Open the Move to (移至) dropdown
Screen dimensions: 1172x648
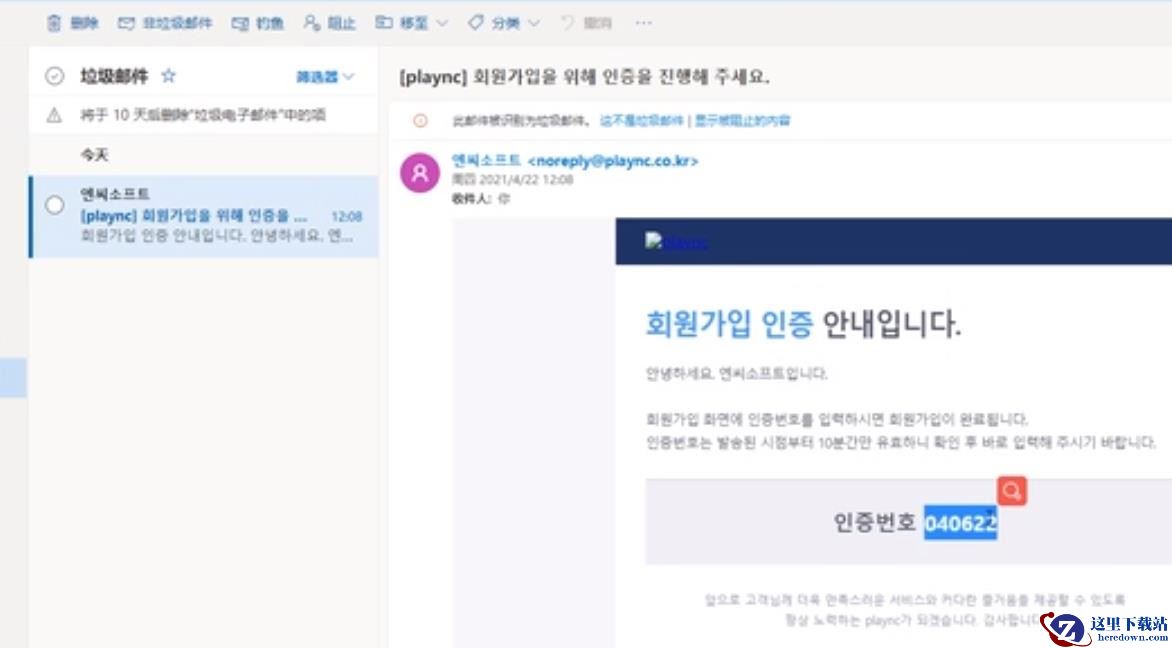coord(412,23)
